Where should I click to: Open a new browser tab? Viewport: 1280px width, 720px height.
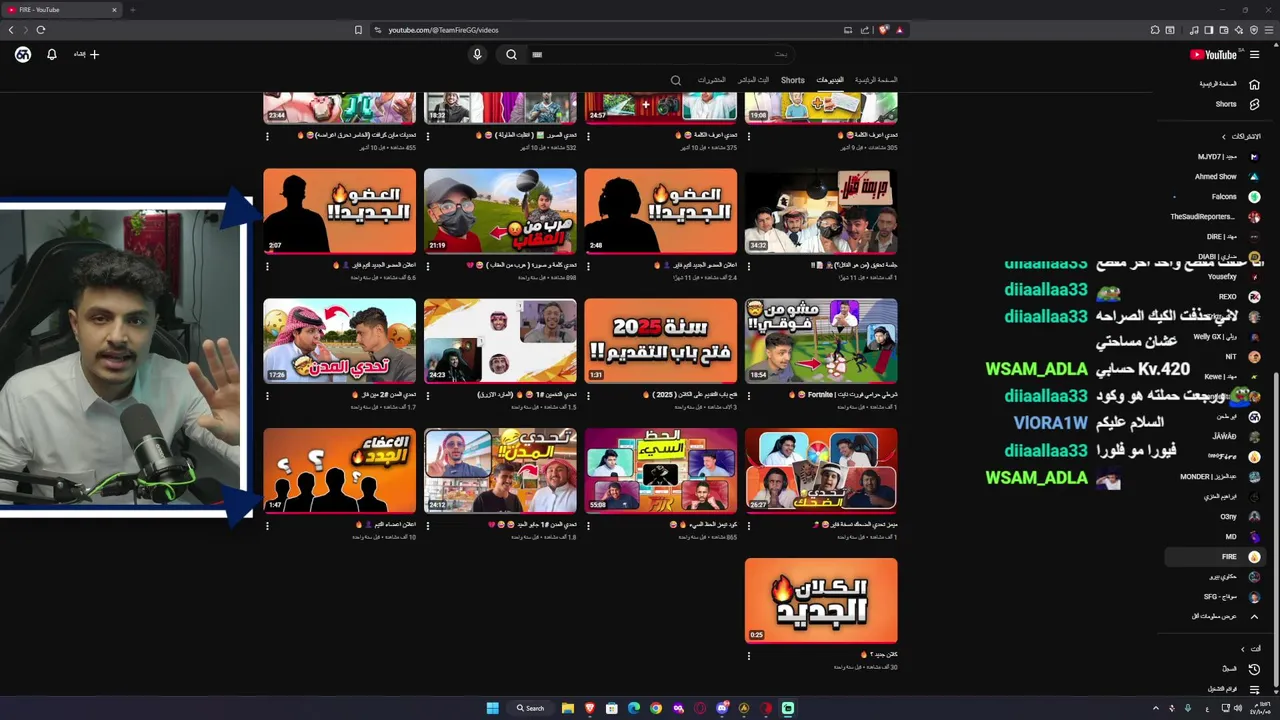click(132, 10)
